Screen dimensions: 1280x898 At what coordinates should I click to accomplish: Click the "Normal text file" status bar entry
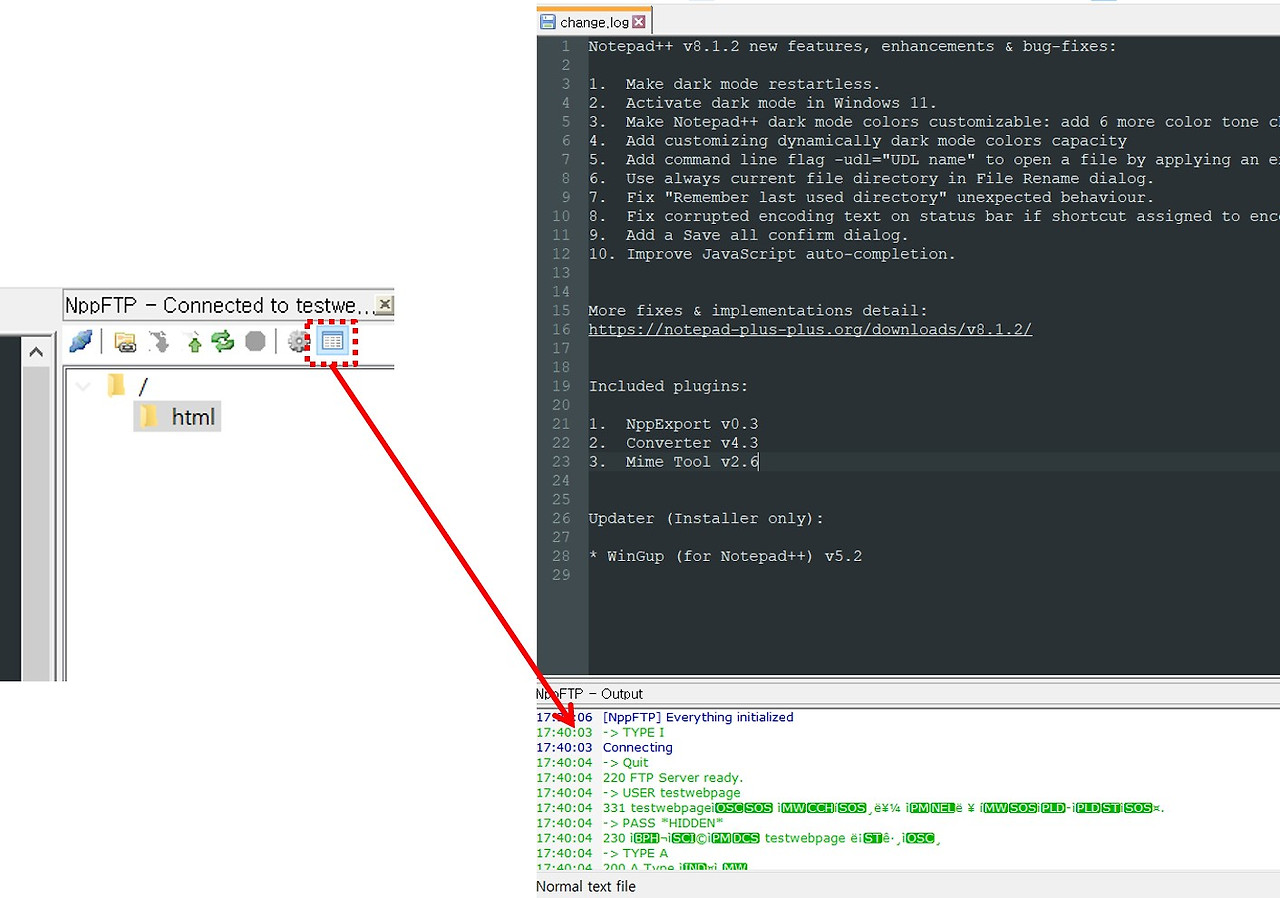pos(586,886)
